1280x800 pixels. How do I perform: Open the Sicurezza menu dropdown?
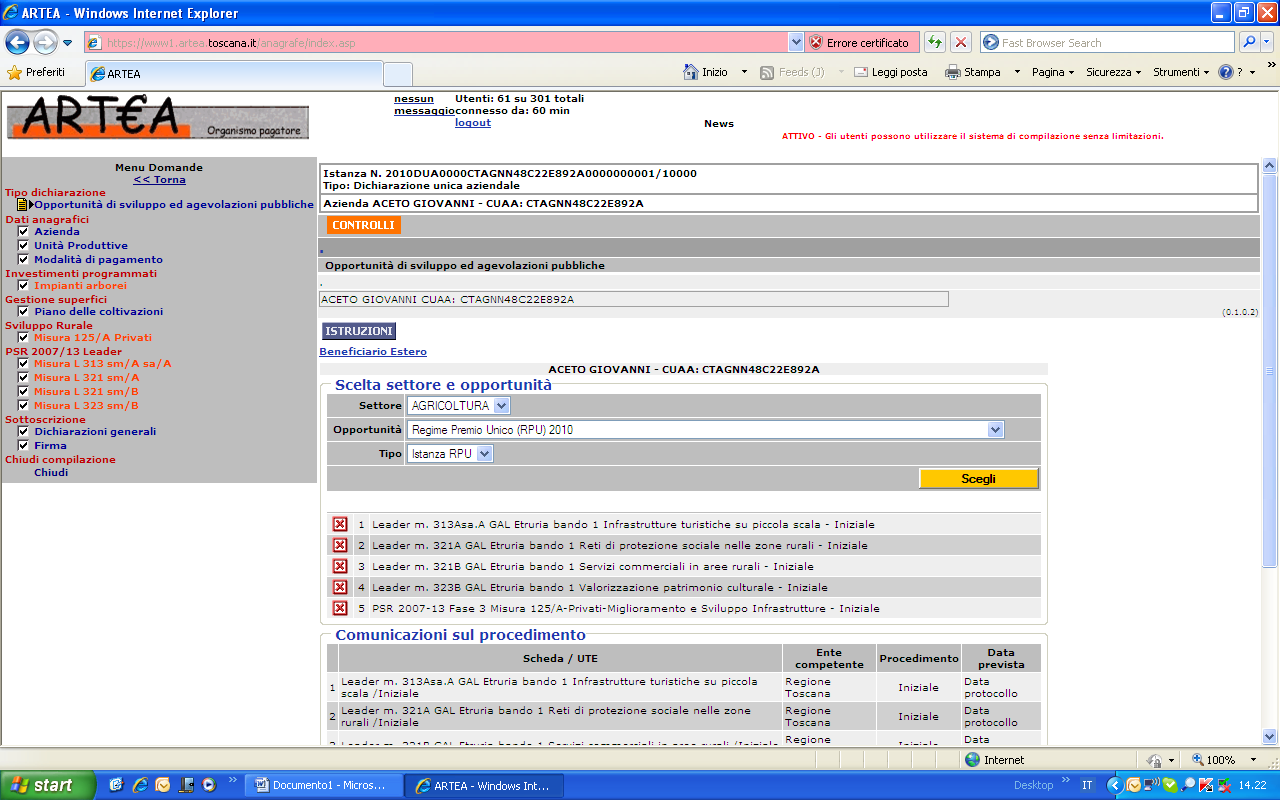[1115, 72]
